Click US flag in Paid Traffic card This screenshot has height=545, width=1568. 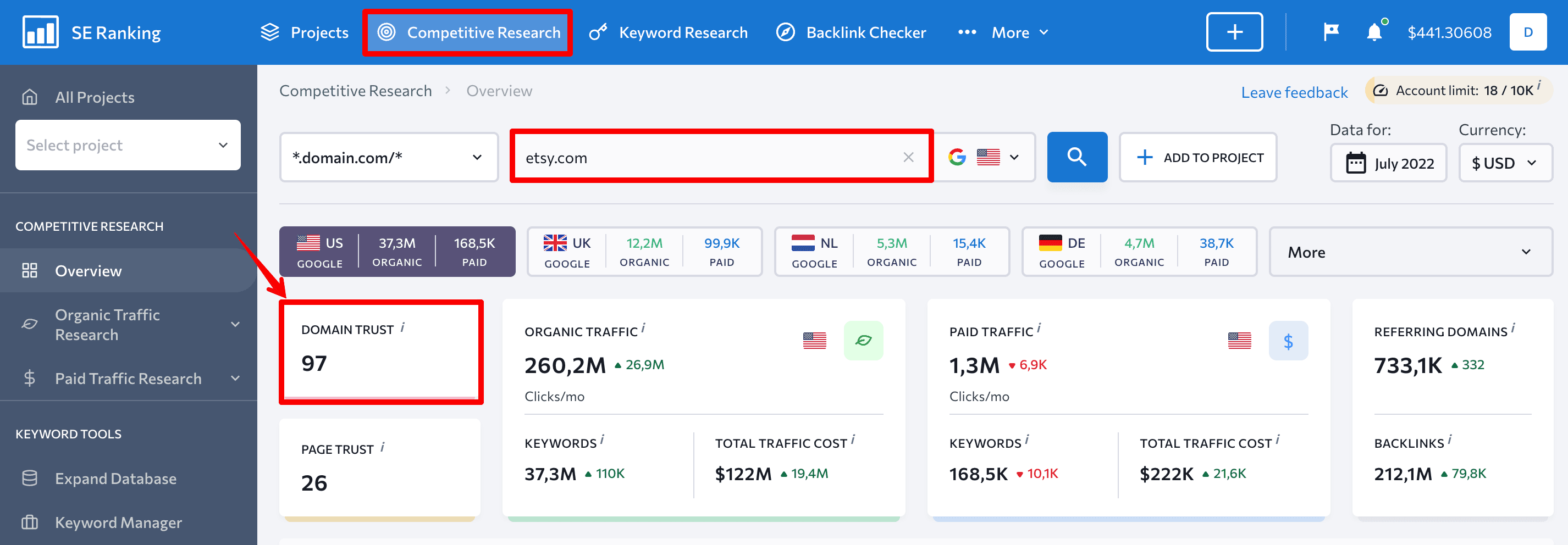pos(1239,341)
